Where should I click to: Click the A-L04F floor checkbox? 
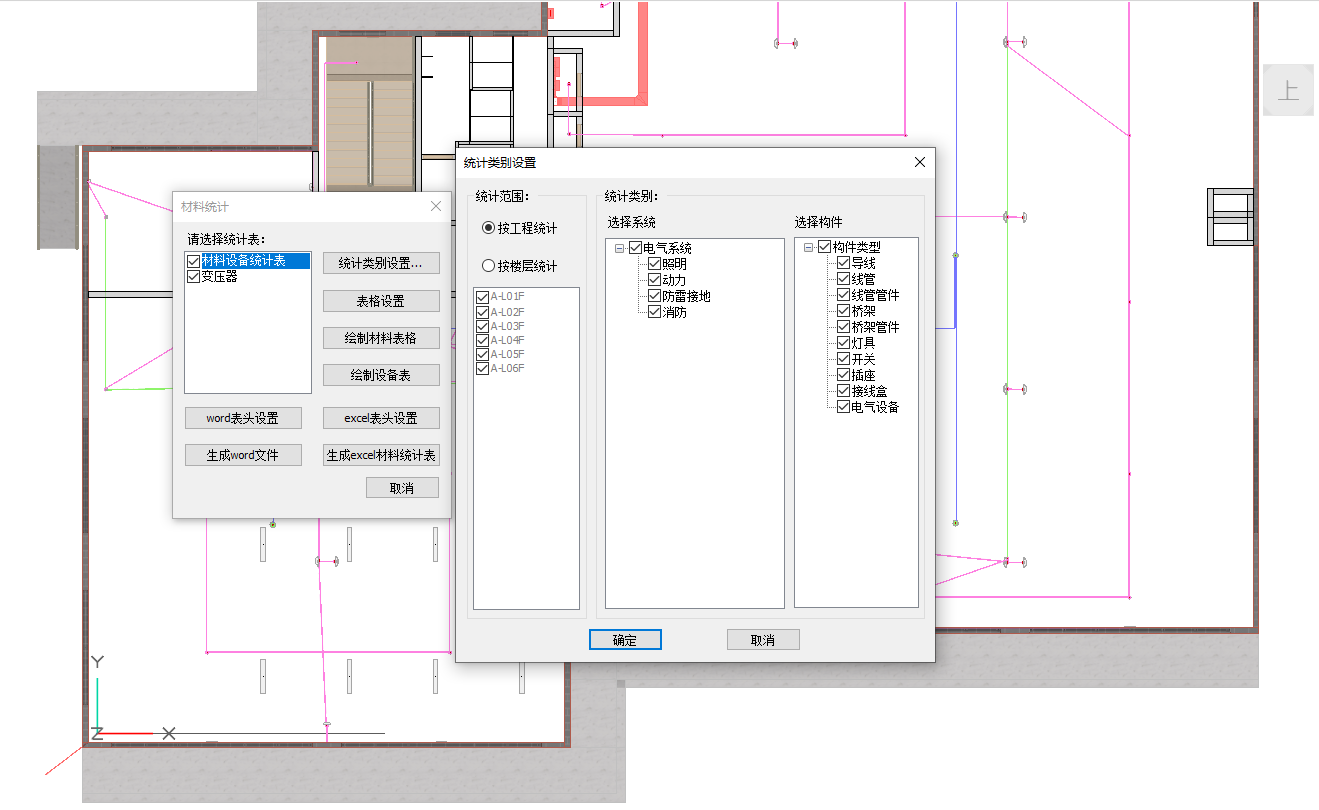[483, 340]
